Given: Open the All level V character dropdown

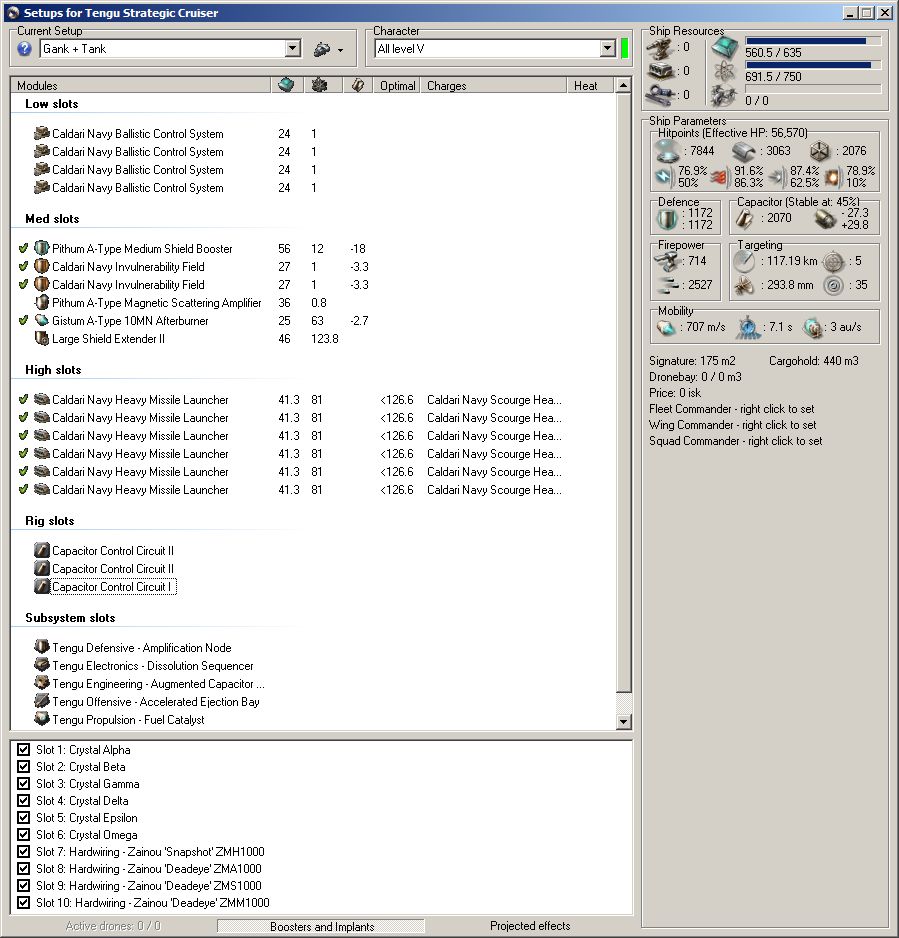Looking at the screenshot, I should pyautogui.click(x=607, y=48).
